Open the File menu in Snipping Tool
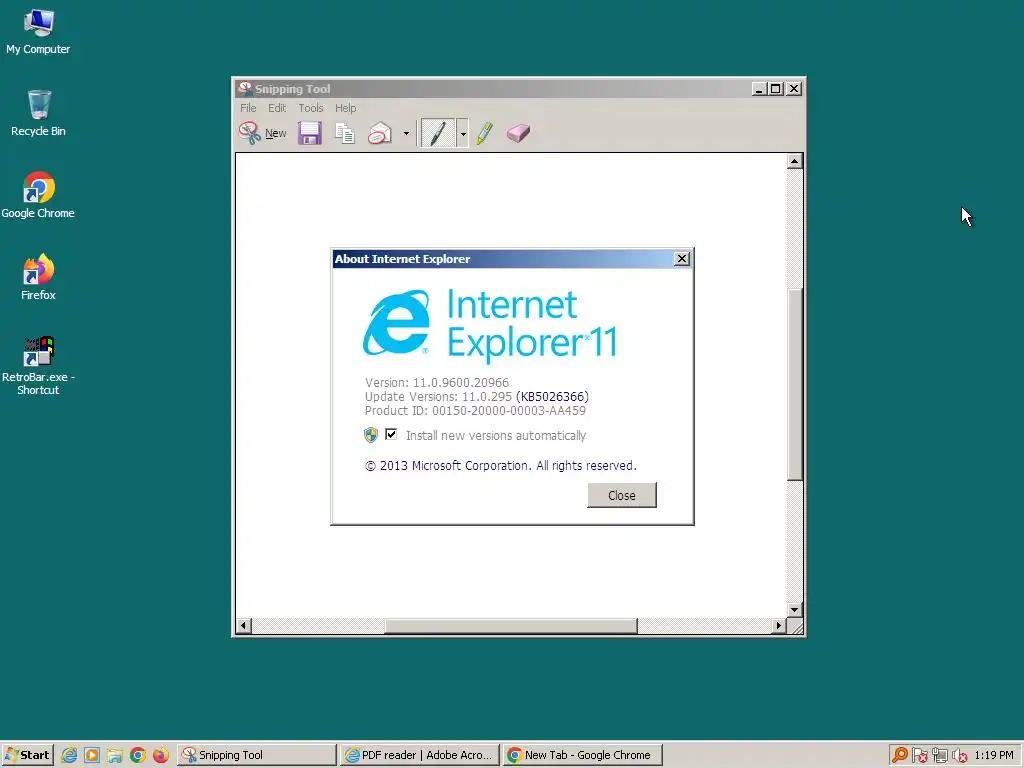 [248, 108]
